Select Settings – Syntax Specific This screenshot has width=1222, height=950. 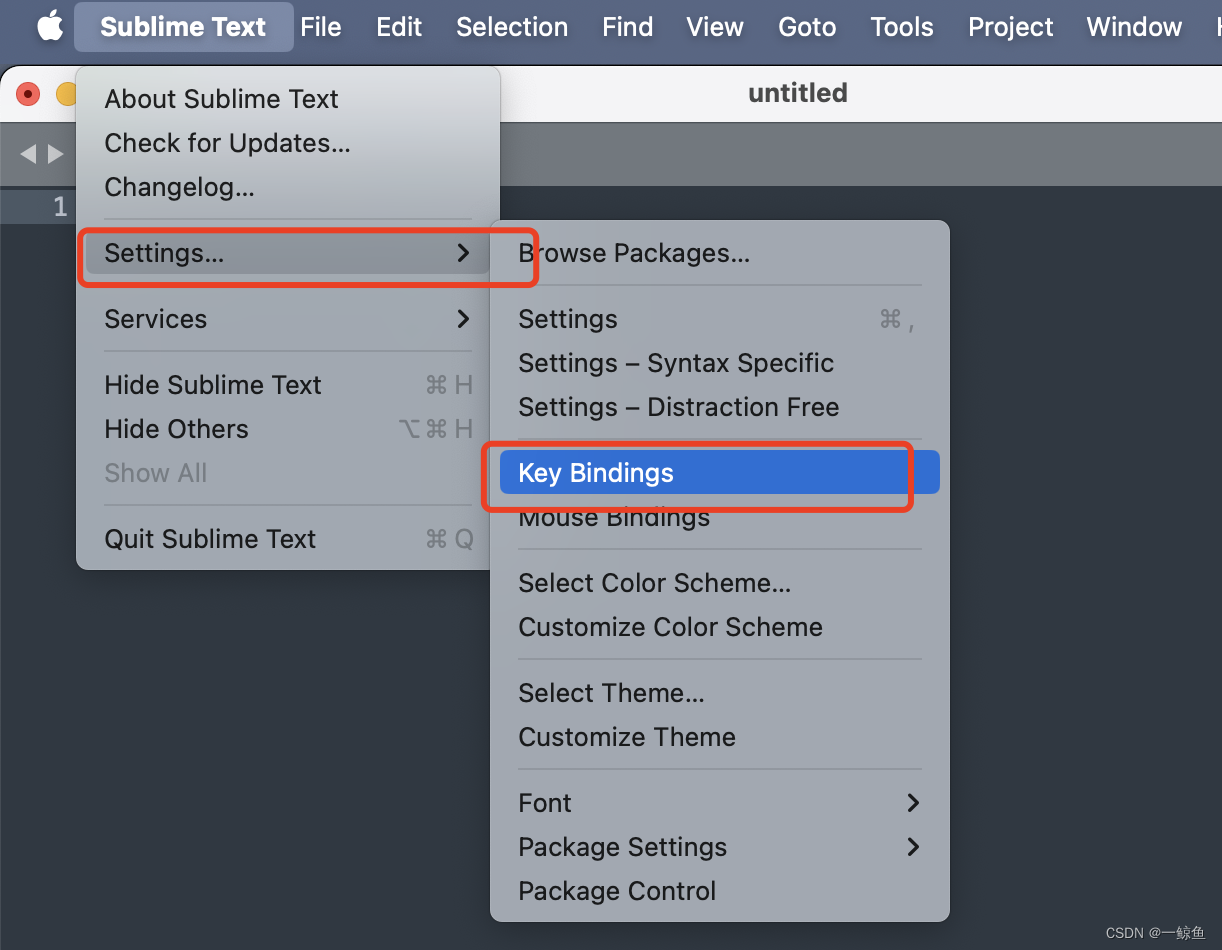coord(719,363)
